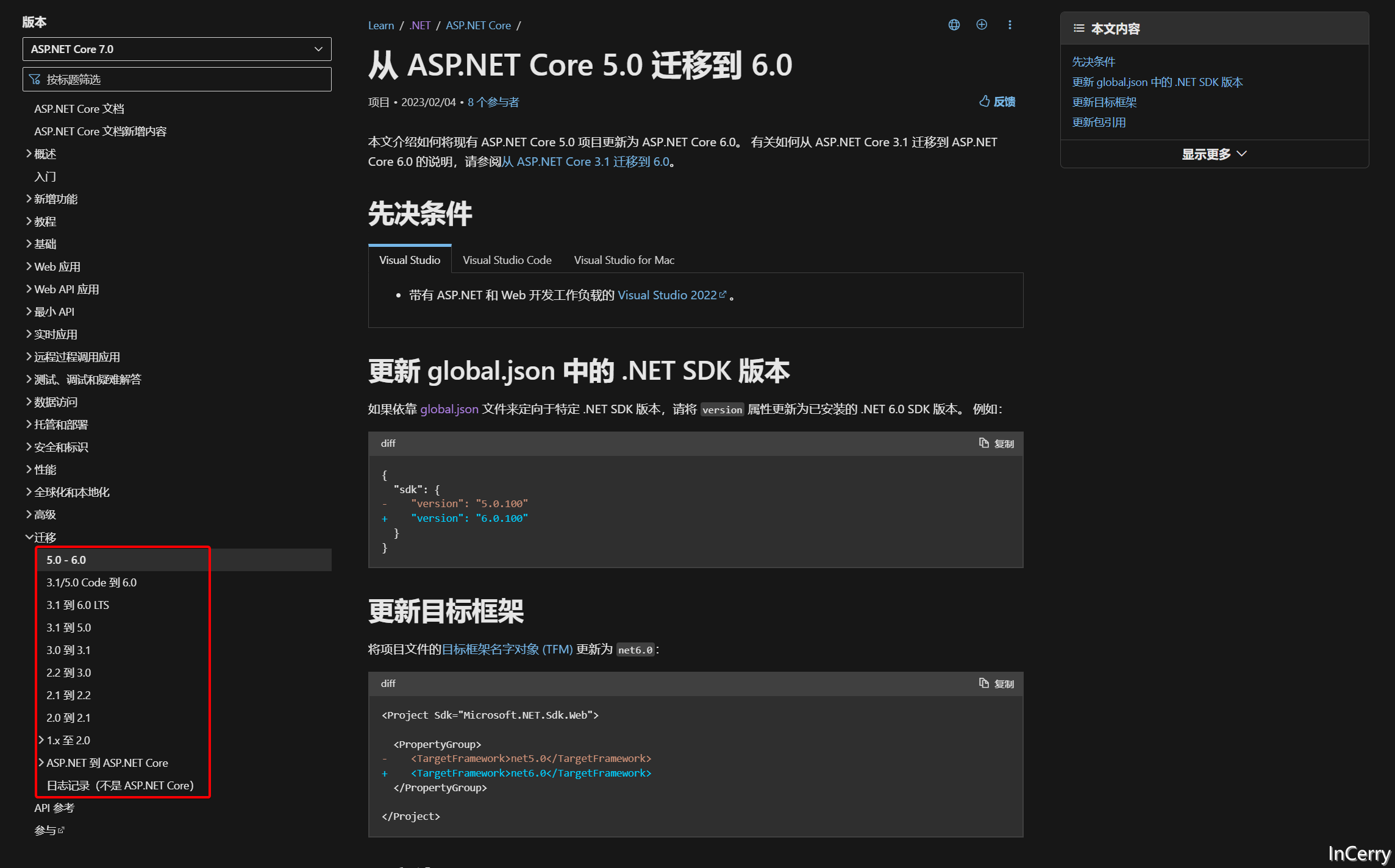Click the filter icon in the title filter box
The image size is (1395, 868).
(35, 80)
